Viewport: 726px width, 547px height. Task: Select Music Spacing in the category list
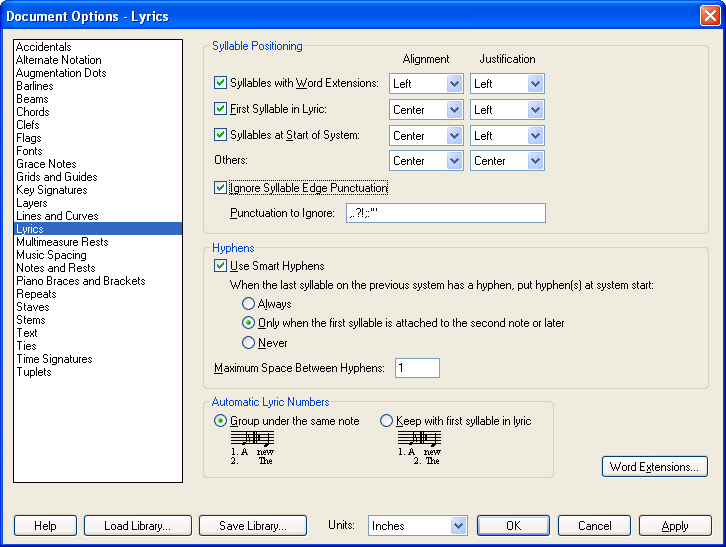51,255
